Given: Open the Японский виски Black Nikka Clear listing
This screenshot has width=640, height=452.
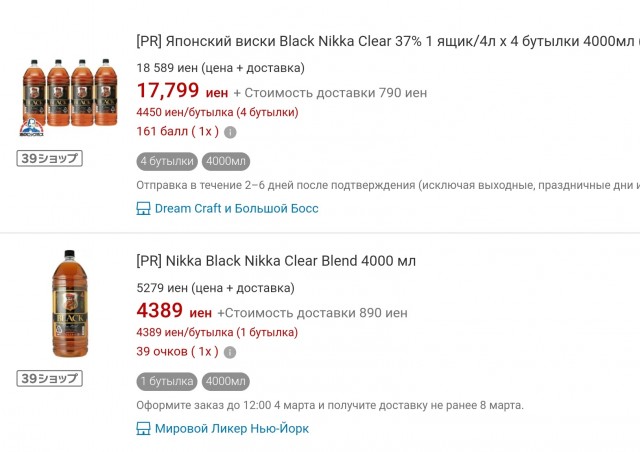Looking at the screenshot, I should point(387,41).
